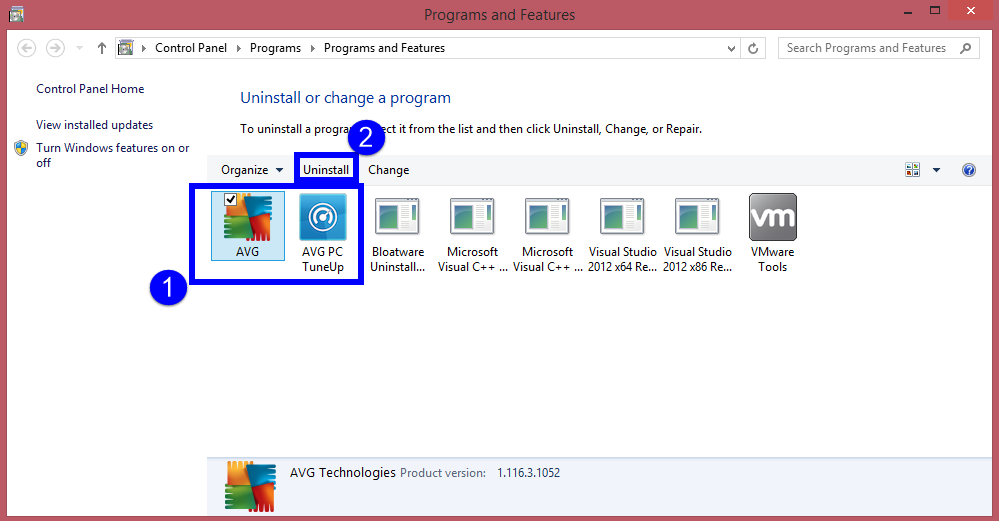Uncheck the AVG item checkbox
The height and width of the screenshot is (521, 999).
(x=231, y=199)
